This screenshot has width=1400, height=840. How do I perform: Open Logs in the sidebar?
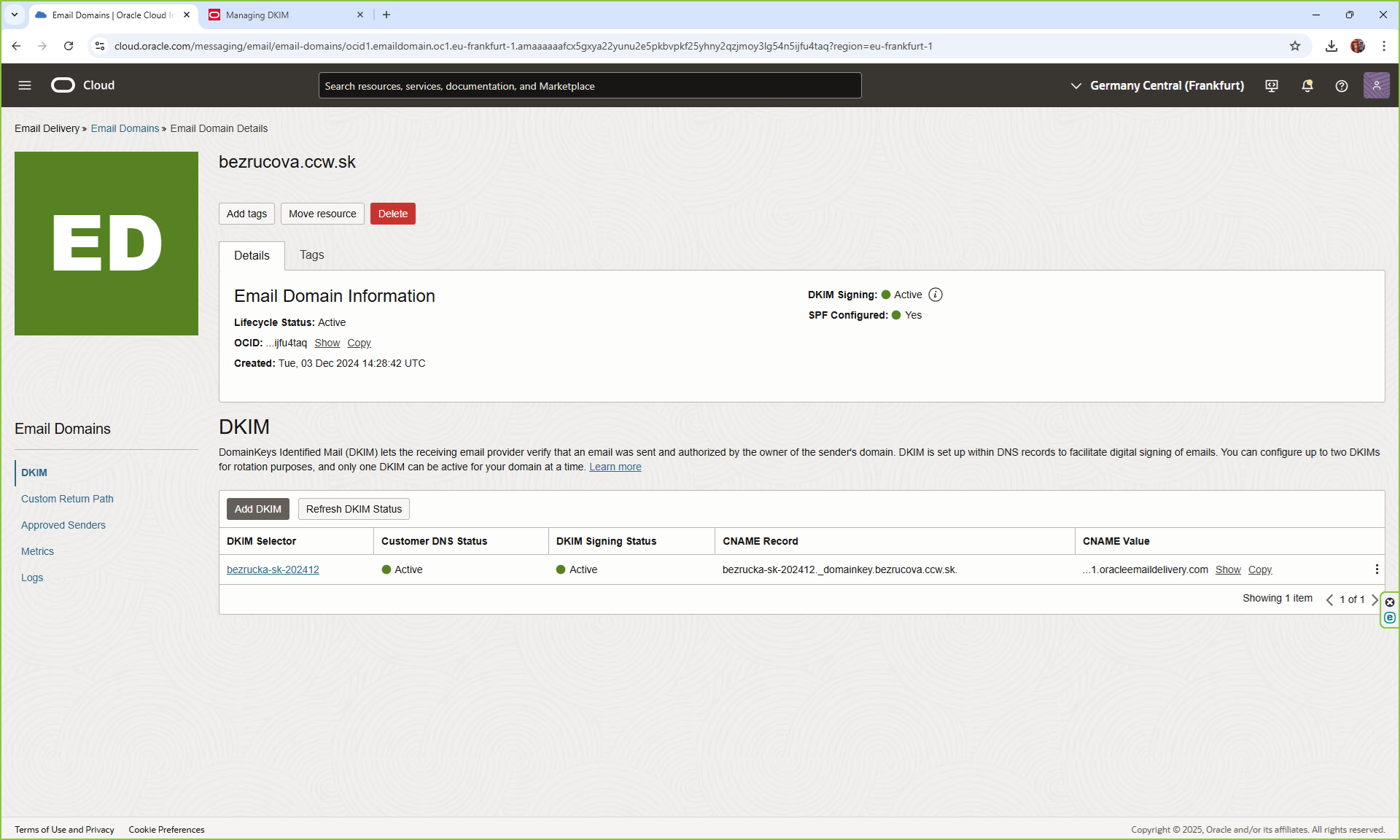[x=32, y=577]
